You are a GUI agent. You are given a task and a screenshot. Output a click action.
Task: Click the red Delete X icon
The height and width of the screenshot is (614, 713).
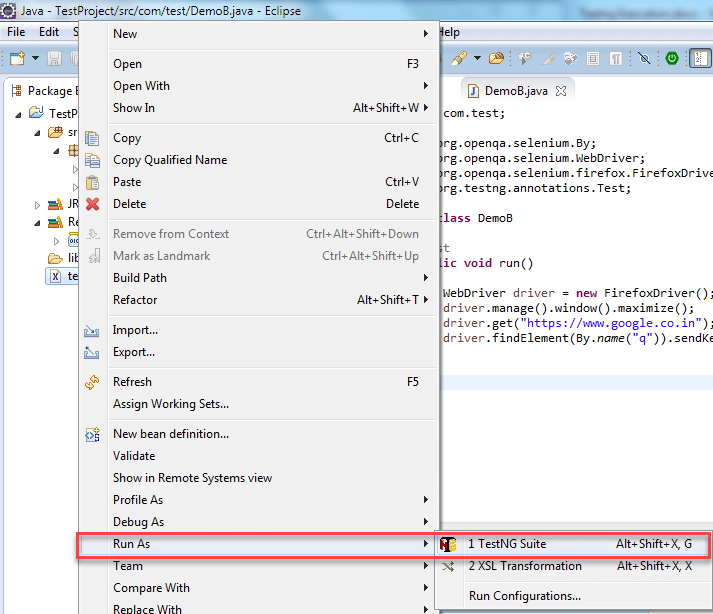pyautogui.click(x=93, y=204)
